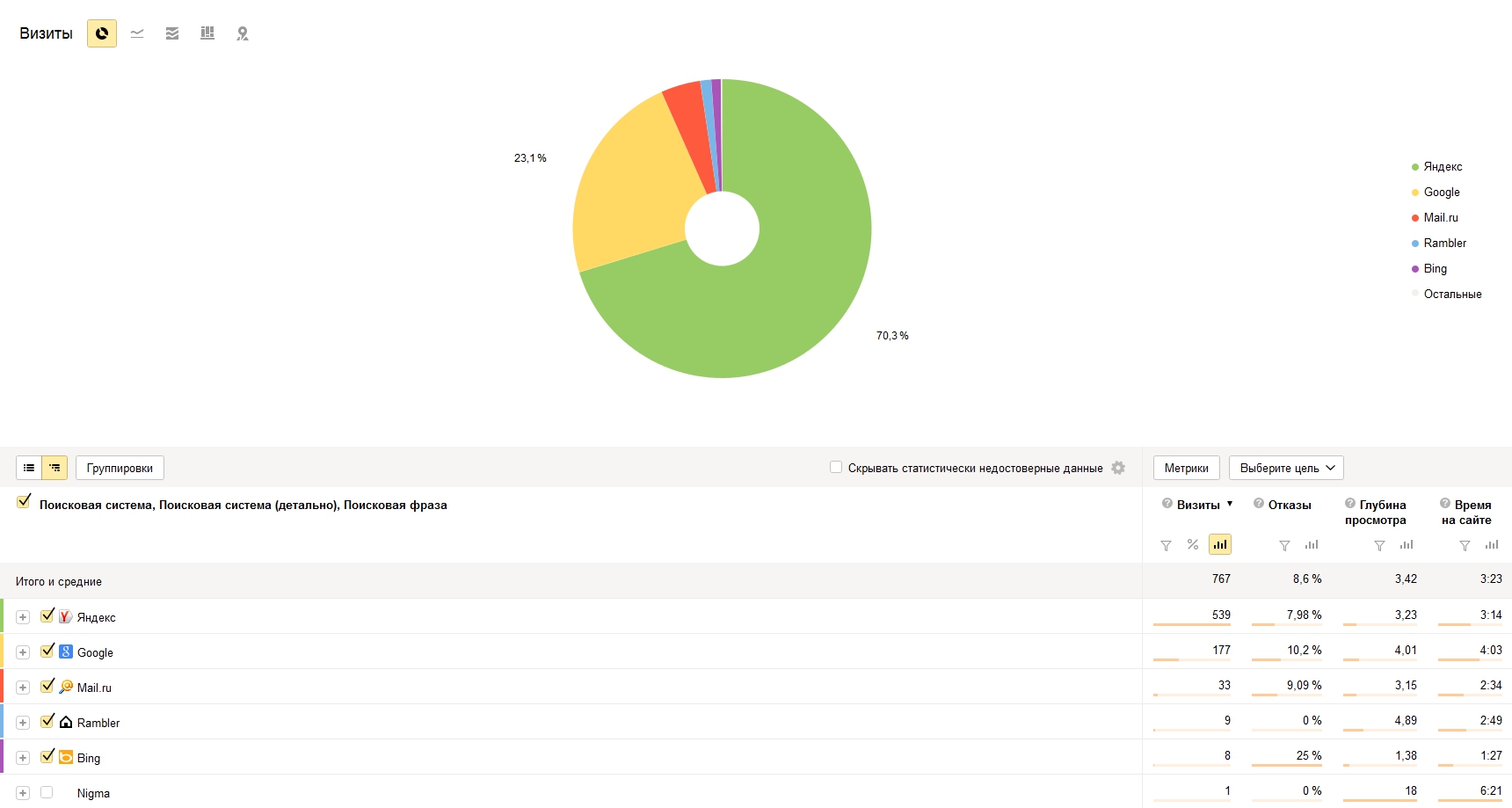Image resolution: width=1512 pixels, height=808 pixels.
Task: Switch to the stacked area chart icon
Action: pos(172,33)
